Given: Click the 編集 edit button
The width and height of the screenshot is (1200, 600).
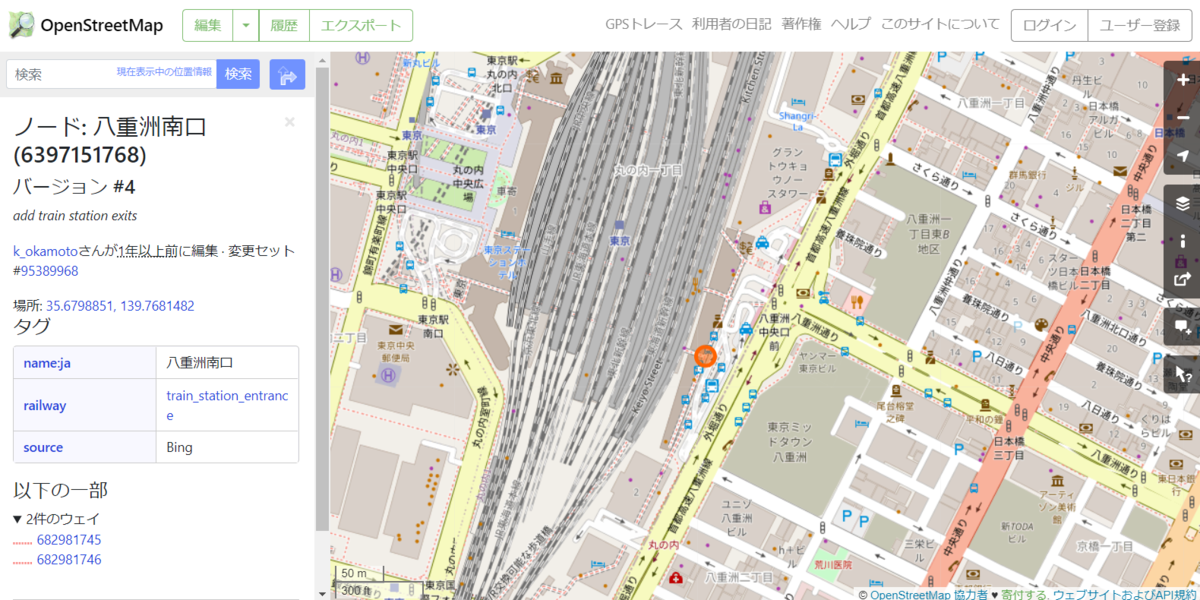Looking at the screenshot, I should point(208,26).
